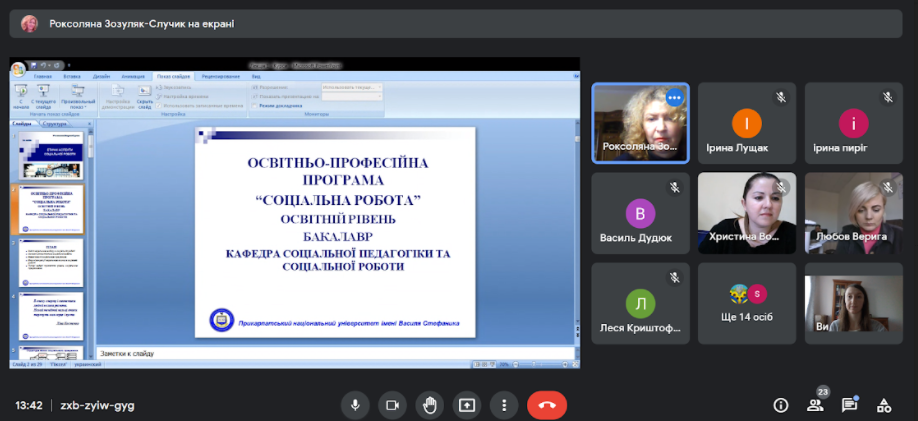Show the participants list with 23 badge
918x421 pixels.
pos(815,405)
